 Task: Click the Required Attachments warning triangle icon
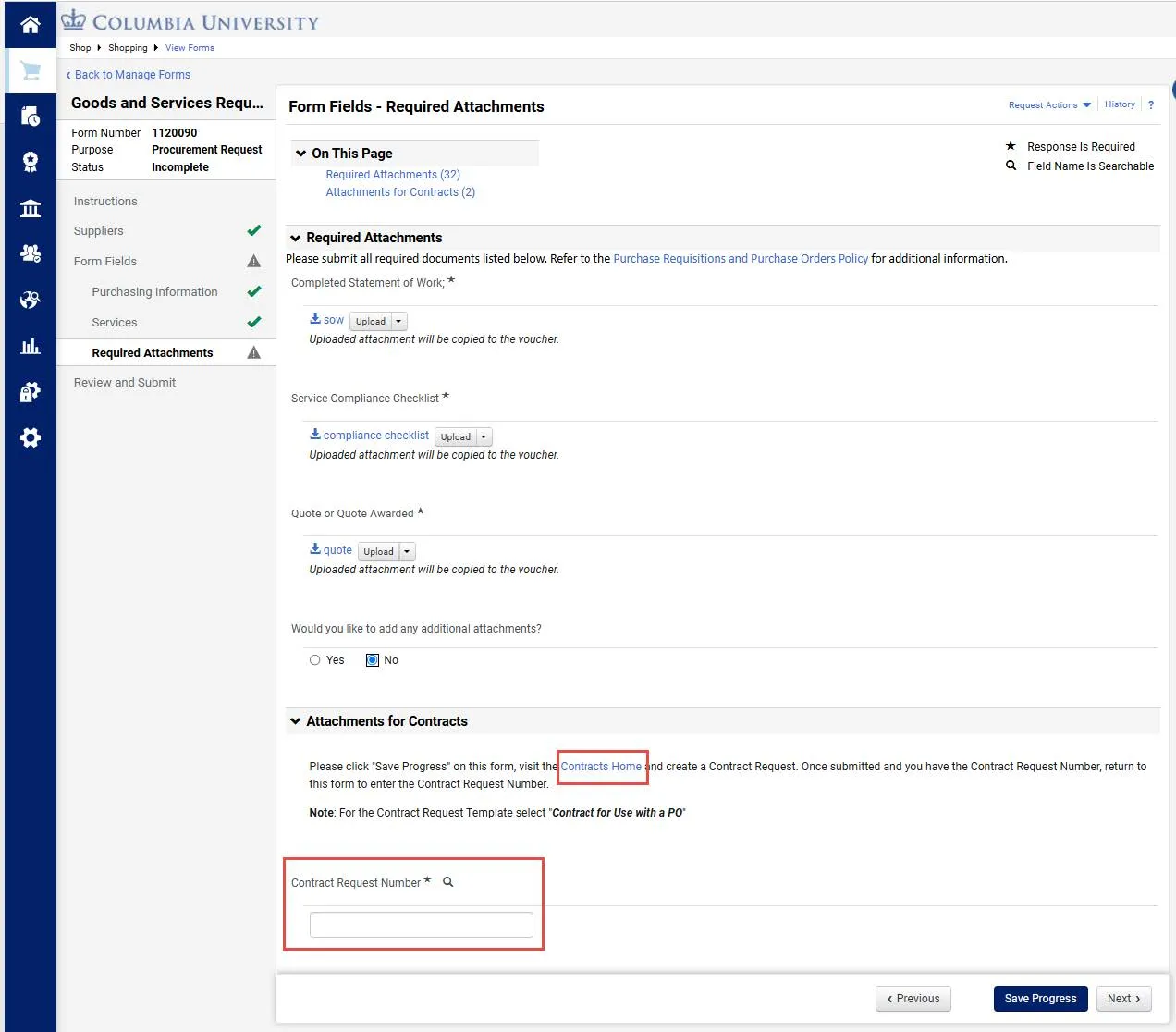click(x=254, y=352)
